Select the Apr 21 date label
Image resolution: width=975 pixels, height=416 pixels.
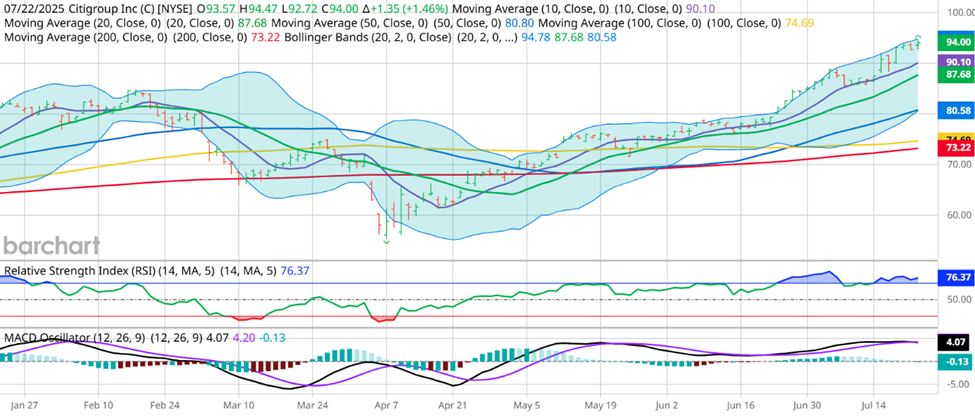coord(452,403)
